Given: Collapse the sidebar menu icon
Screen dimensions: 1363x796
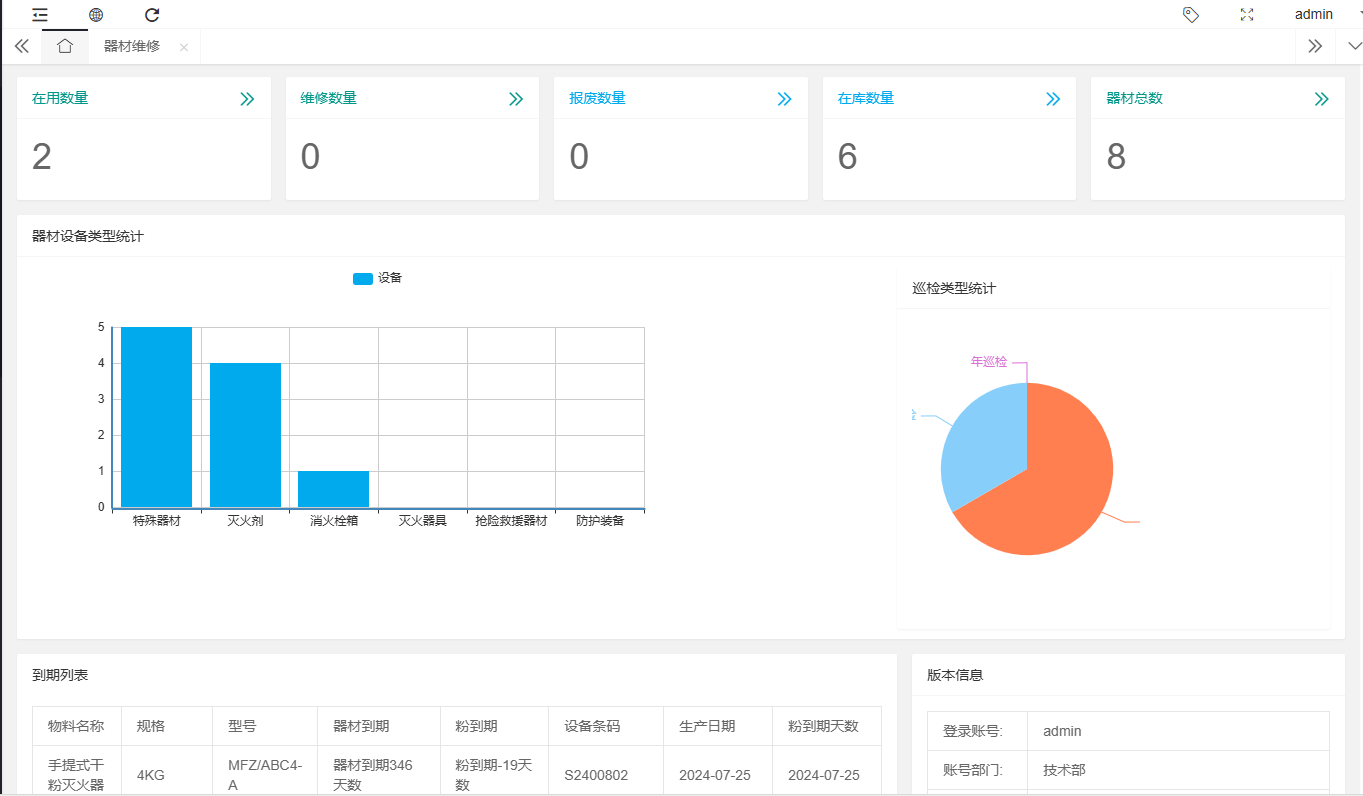Looking at the screenshot, I should (40, 15).
